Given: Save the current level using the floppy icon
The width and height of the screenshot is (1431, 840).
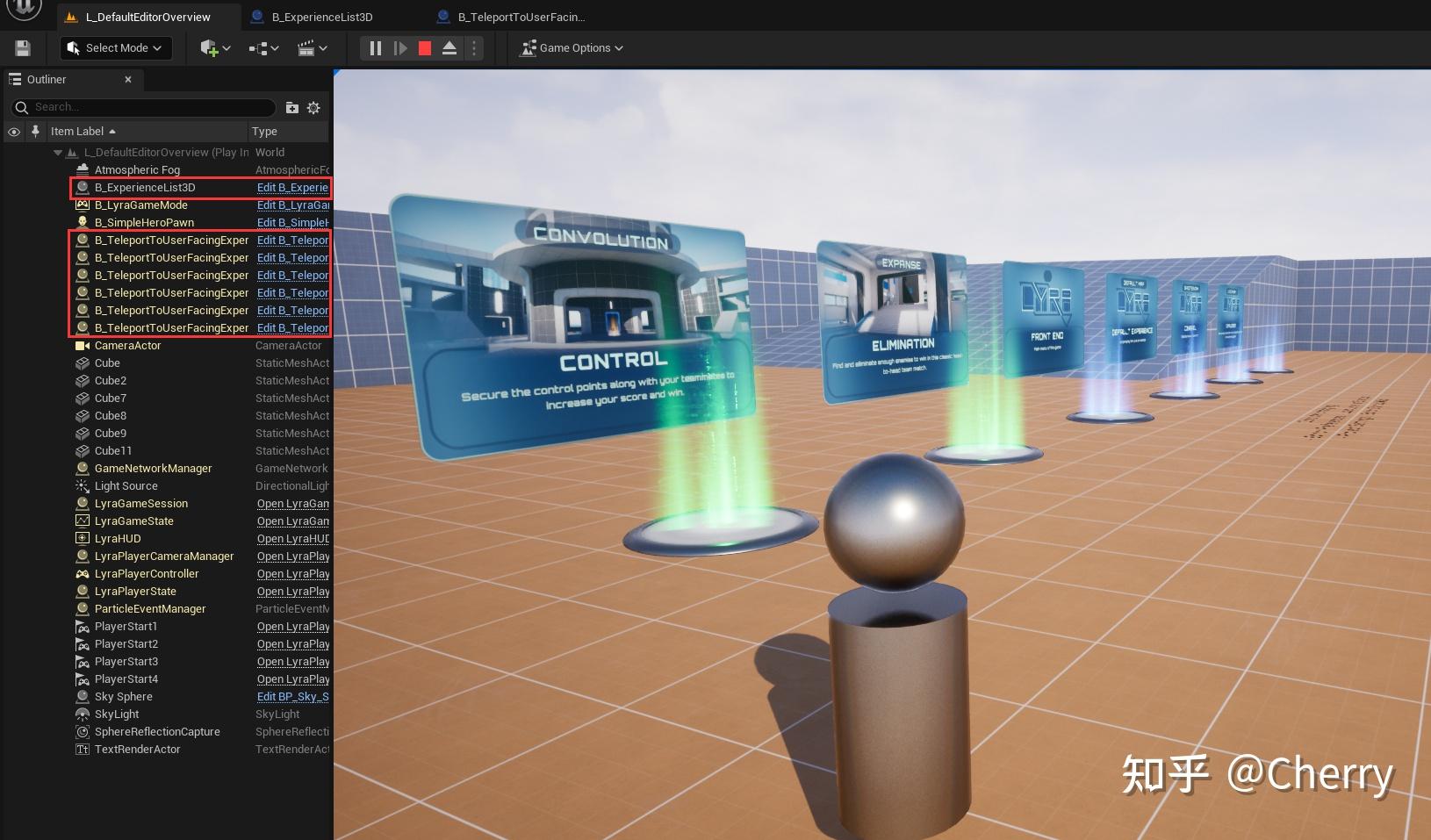Looking at the screenshot, I should click(23, 48).
